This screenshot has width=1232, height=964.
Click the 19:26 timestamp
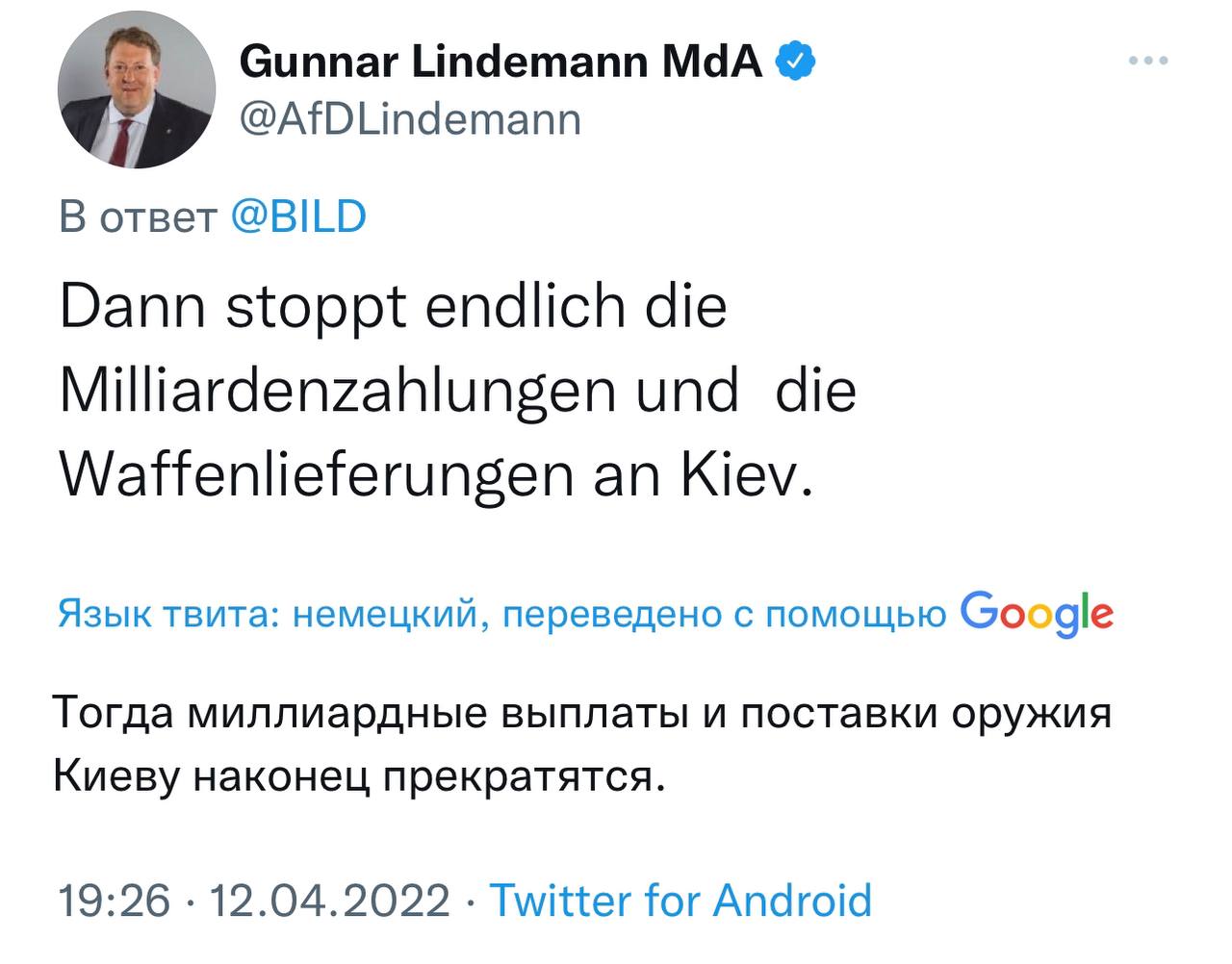pyautogui.click(x=114, y=901)
